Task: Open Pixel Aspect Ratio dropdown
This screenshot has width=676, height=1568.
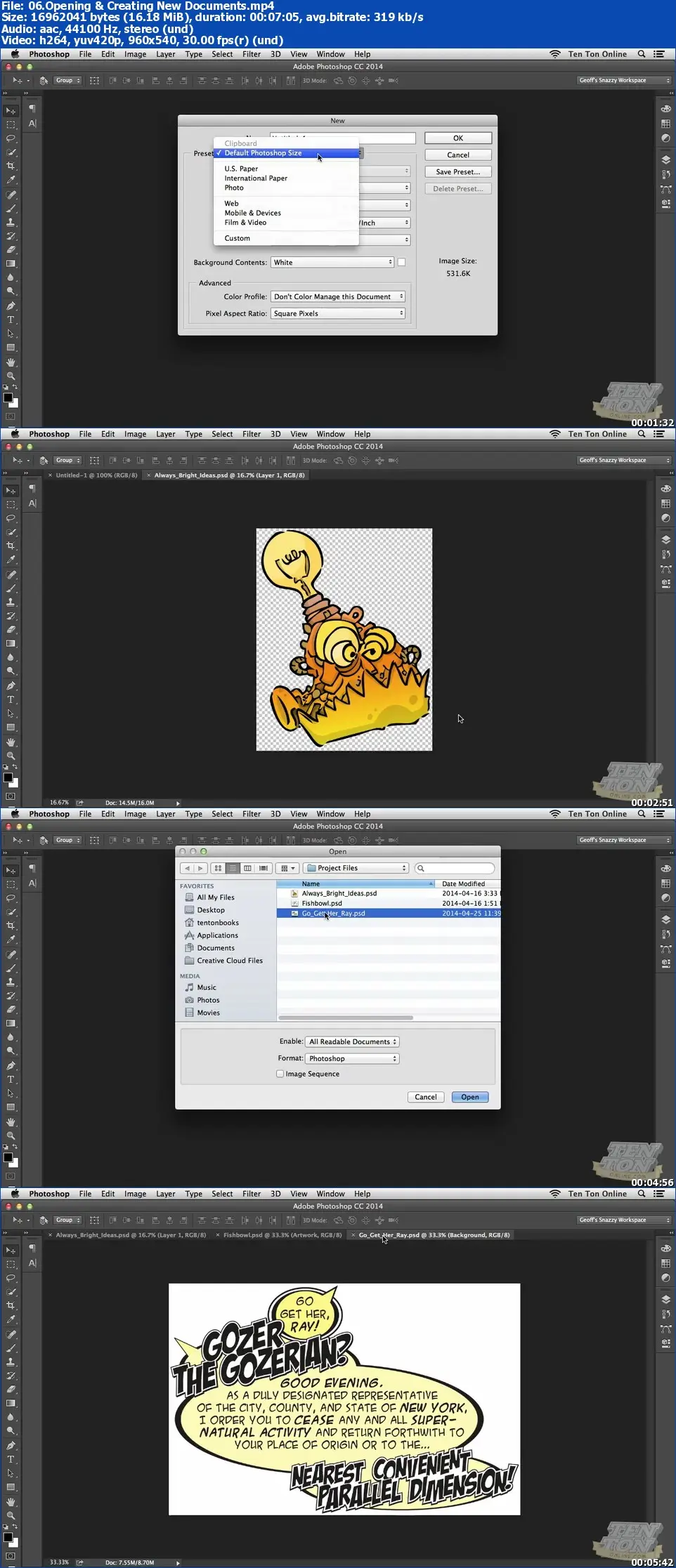Action: (x=338, y=313)
